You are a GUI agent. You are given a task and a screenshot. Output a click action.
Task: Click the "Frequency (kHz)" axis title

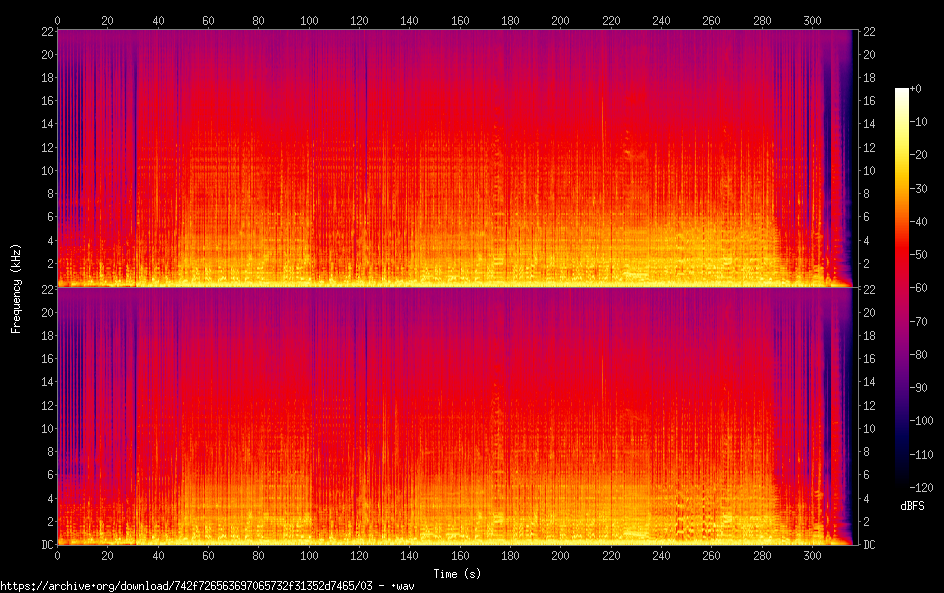coord(16,288)
